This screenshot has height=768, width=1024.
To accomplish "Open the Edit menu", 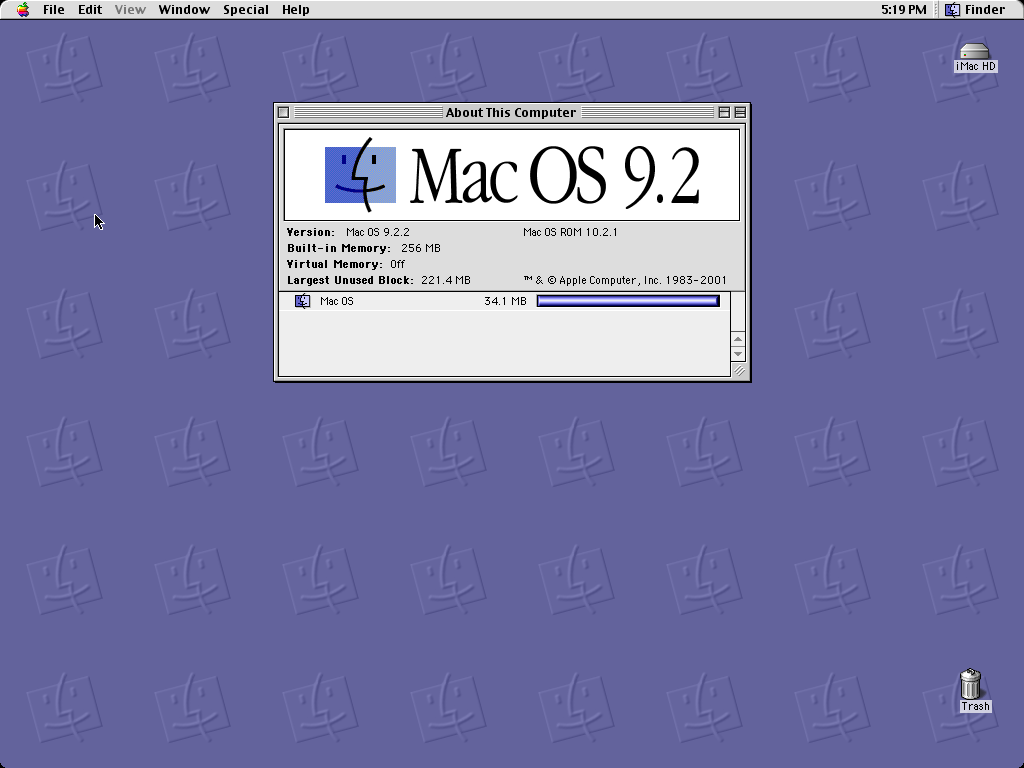I will (90, 10).
